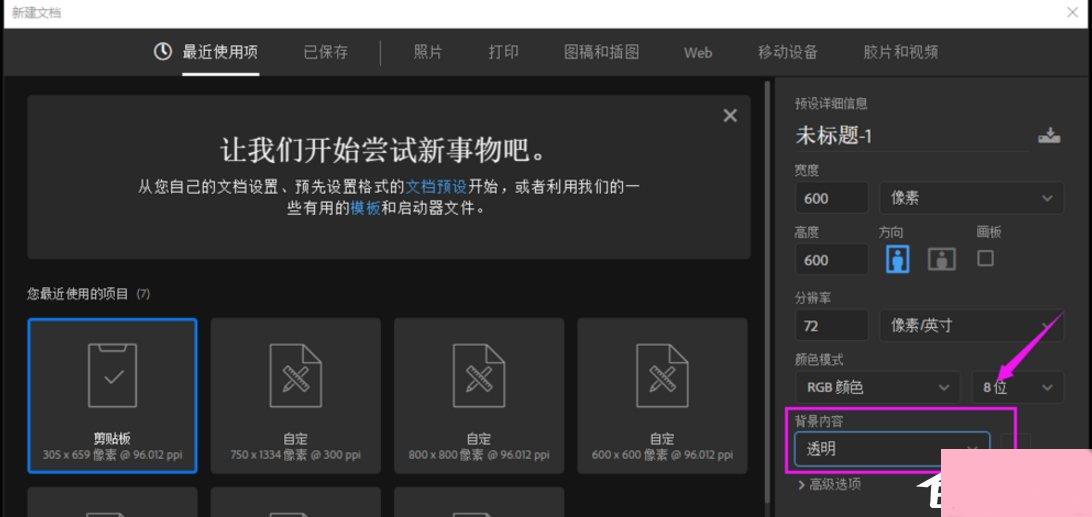Expand the 高级选项 advanced options

[x=829, y=484]
